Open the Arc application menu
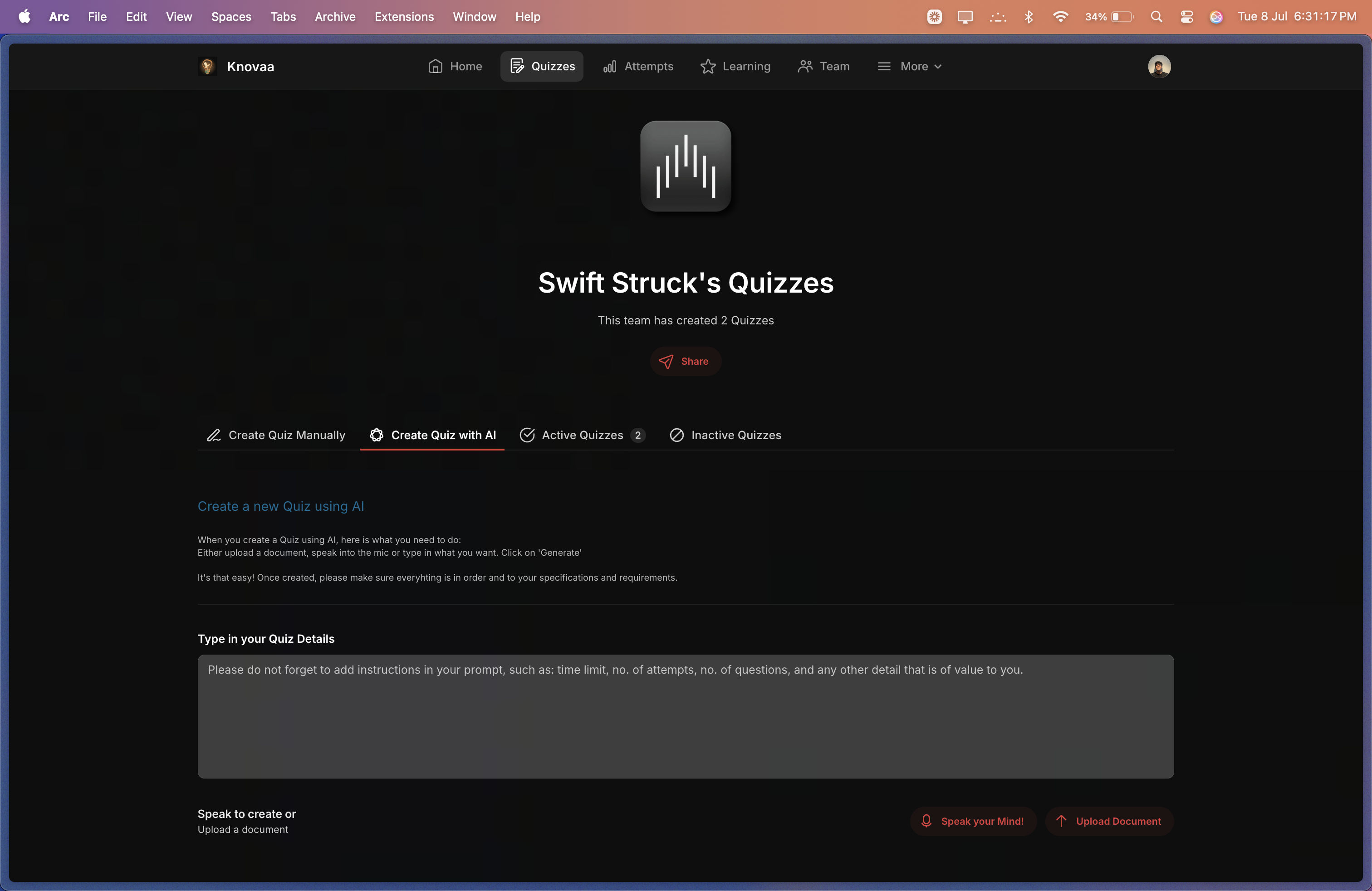Screen dimensions: 1372x891 [x=59, y=17]
